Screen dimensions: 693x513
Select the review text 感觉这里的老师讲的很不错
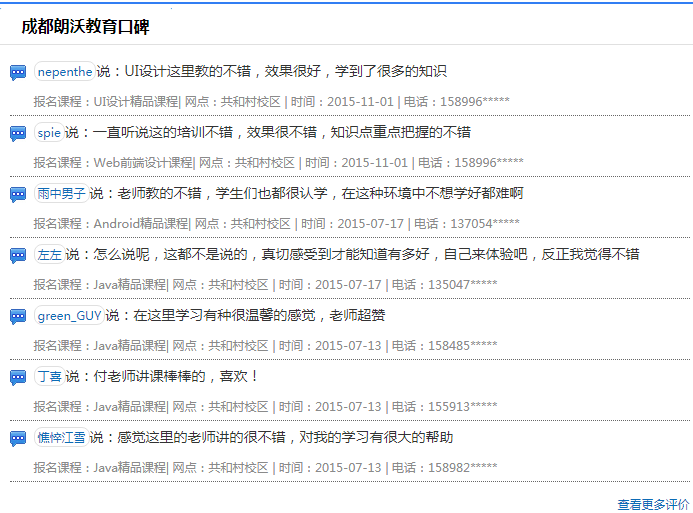point(285,437)
